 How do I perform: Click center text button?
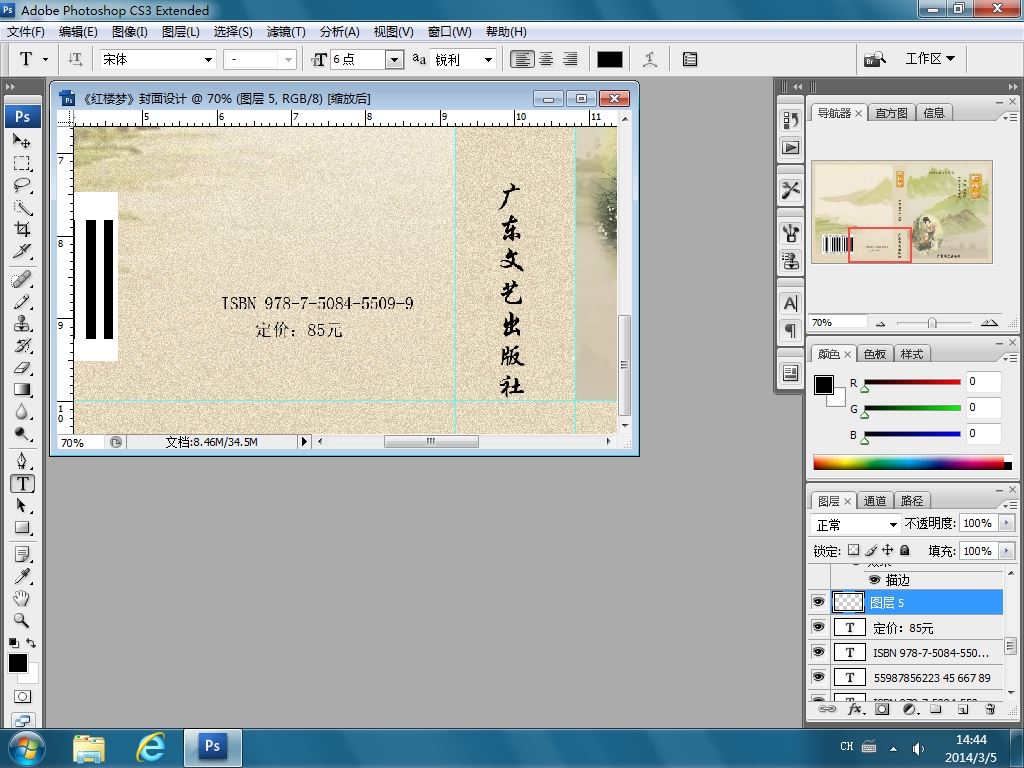point(546,59)
